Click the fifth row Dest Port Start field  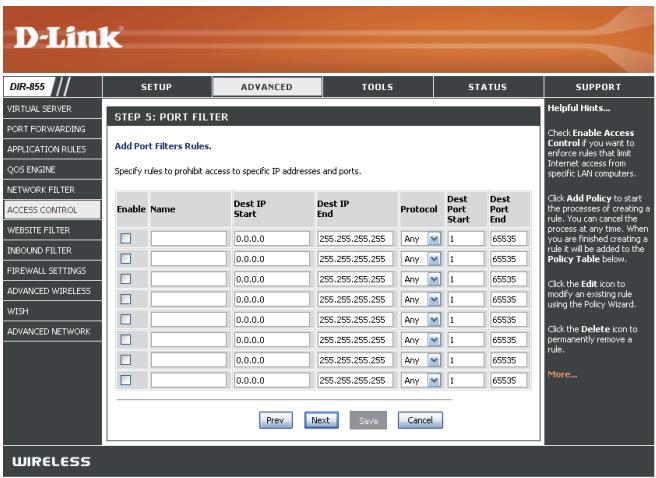pos(466,320)
